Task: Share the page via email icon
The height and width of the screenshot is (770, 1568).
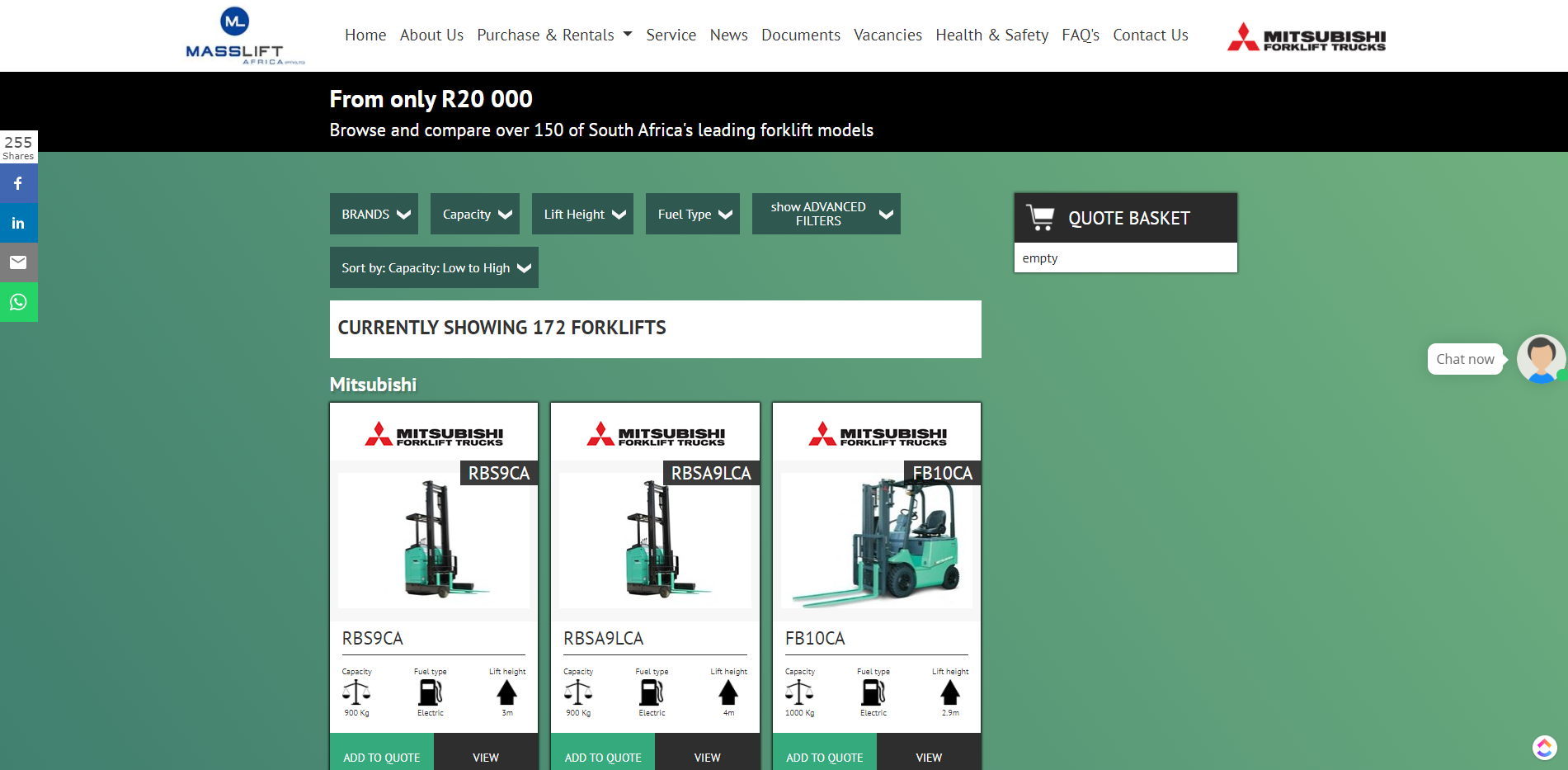Action: click(18, 262)
